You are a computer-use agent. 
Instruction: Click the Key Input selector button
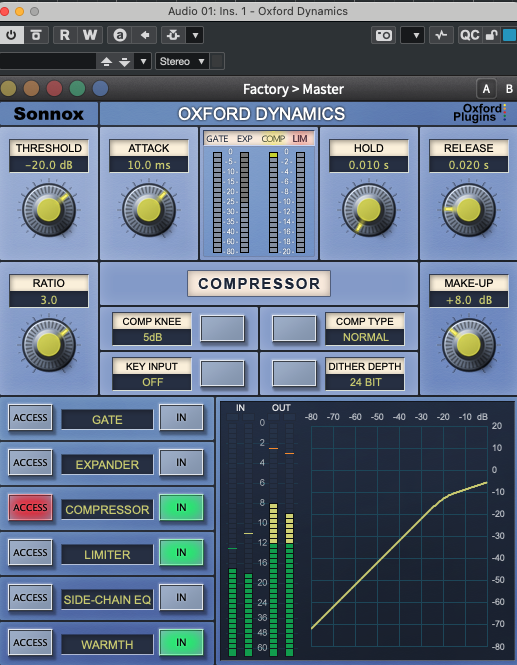click(x=222, y=373)
